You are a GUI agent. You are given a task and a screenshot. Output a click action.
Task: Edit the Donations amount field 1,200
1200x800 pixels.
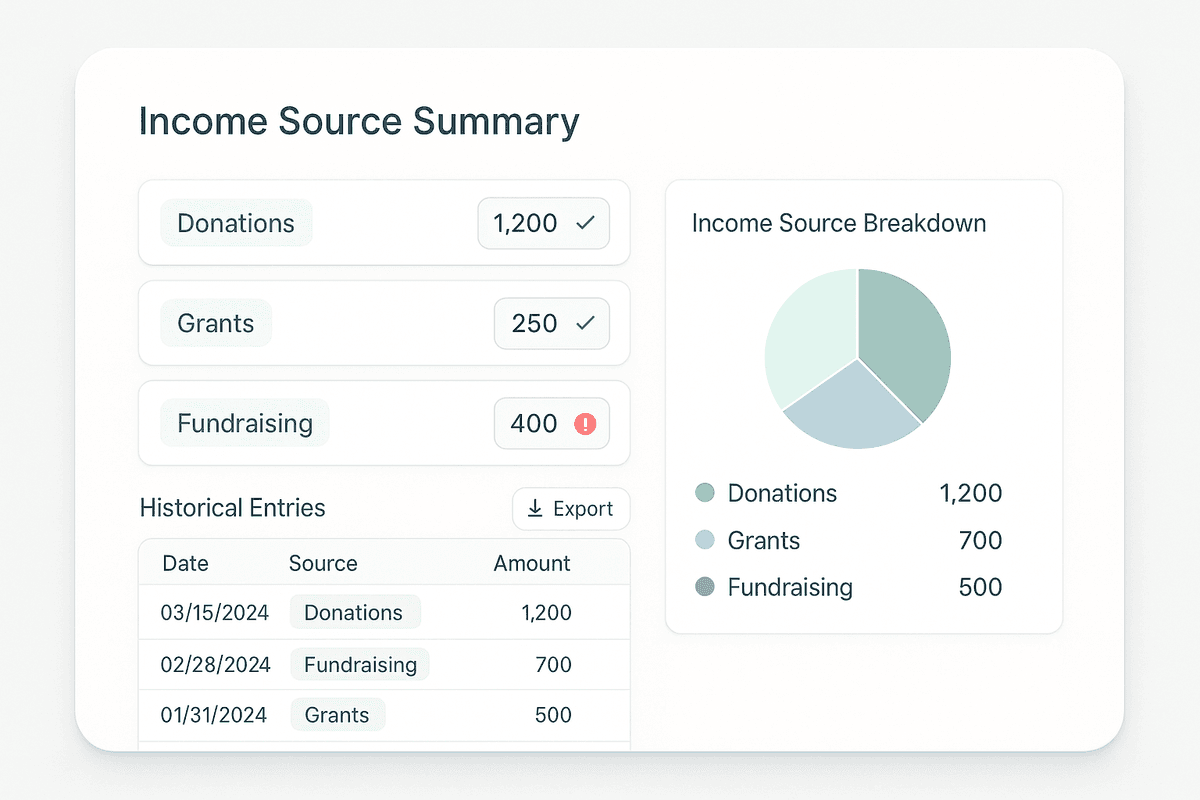pos(543,223)
